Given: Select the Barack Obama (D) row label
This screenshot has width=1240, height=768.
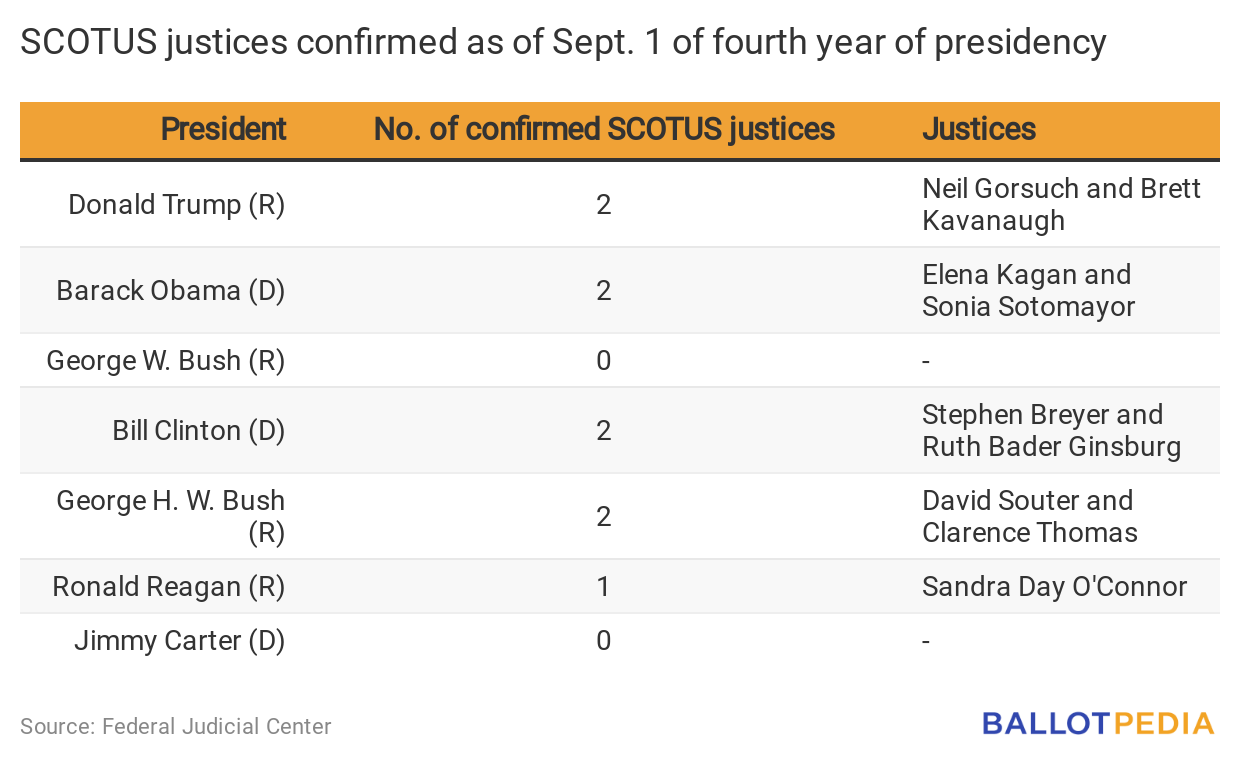Looking at the screenshot, I should (x=170, y=291).
